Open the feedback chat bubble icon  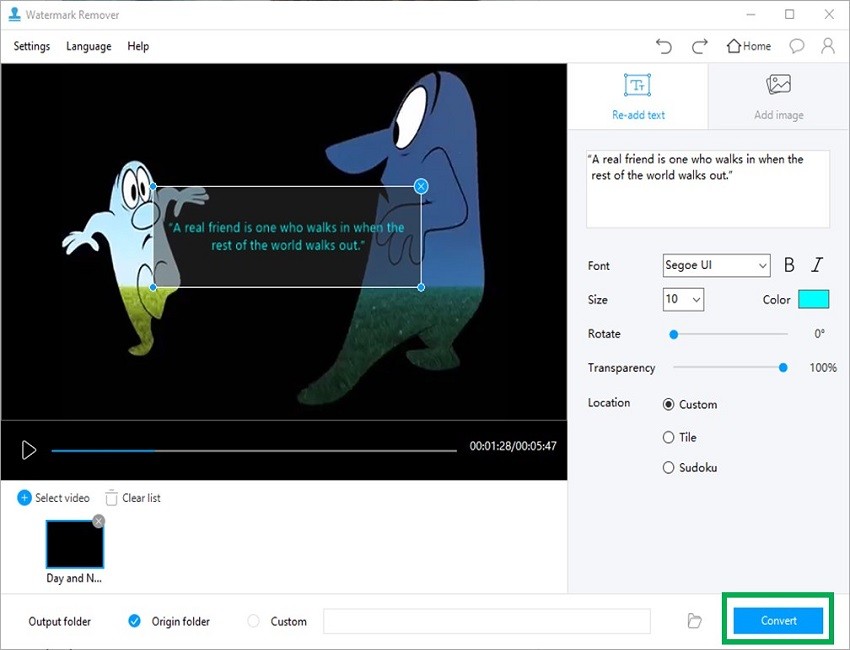pyautogui.click(x=796, y=46)
